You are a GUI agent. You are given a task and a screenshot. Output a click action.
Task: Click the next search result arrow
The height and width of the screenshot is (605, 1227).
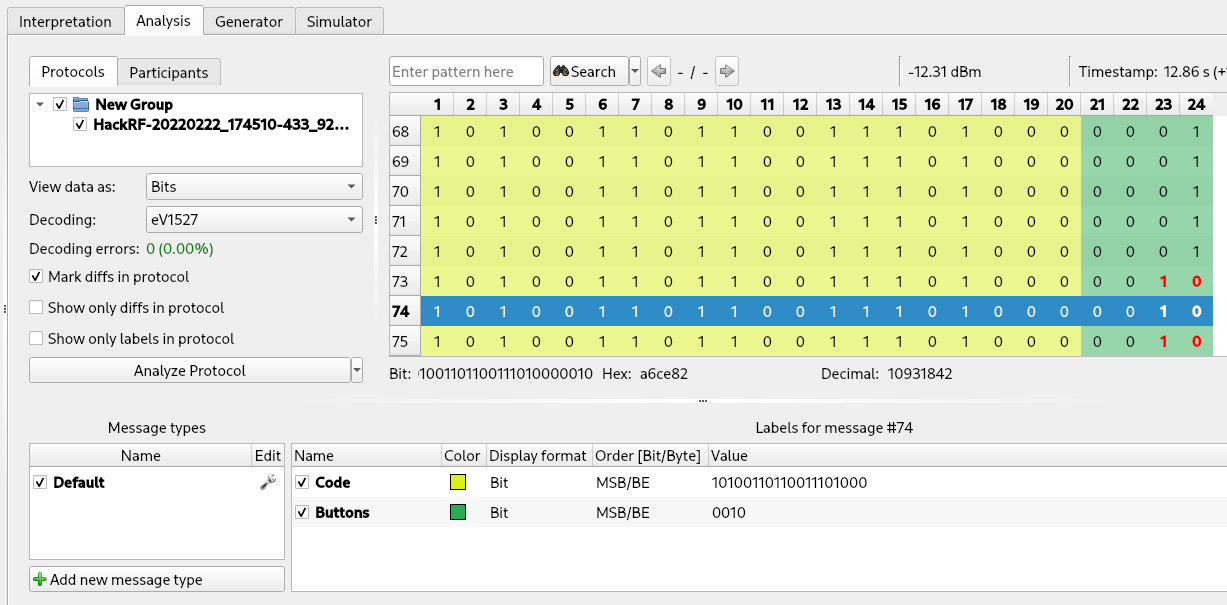(x=727, y=72)
